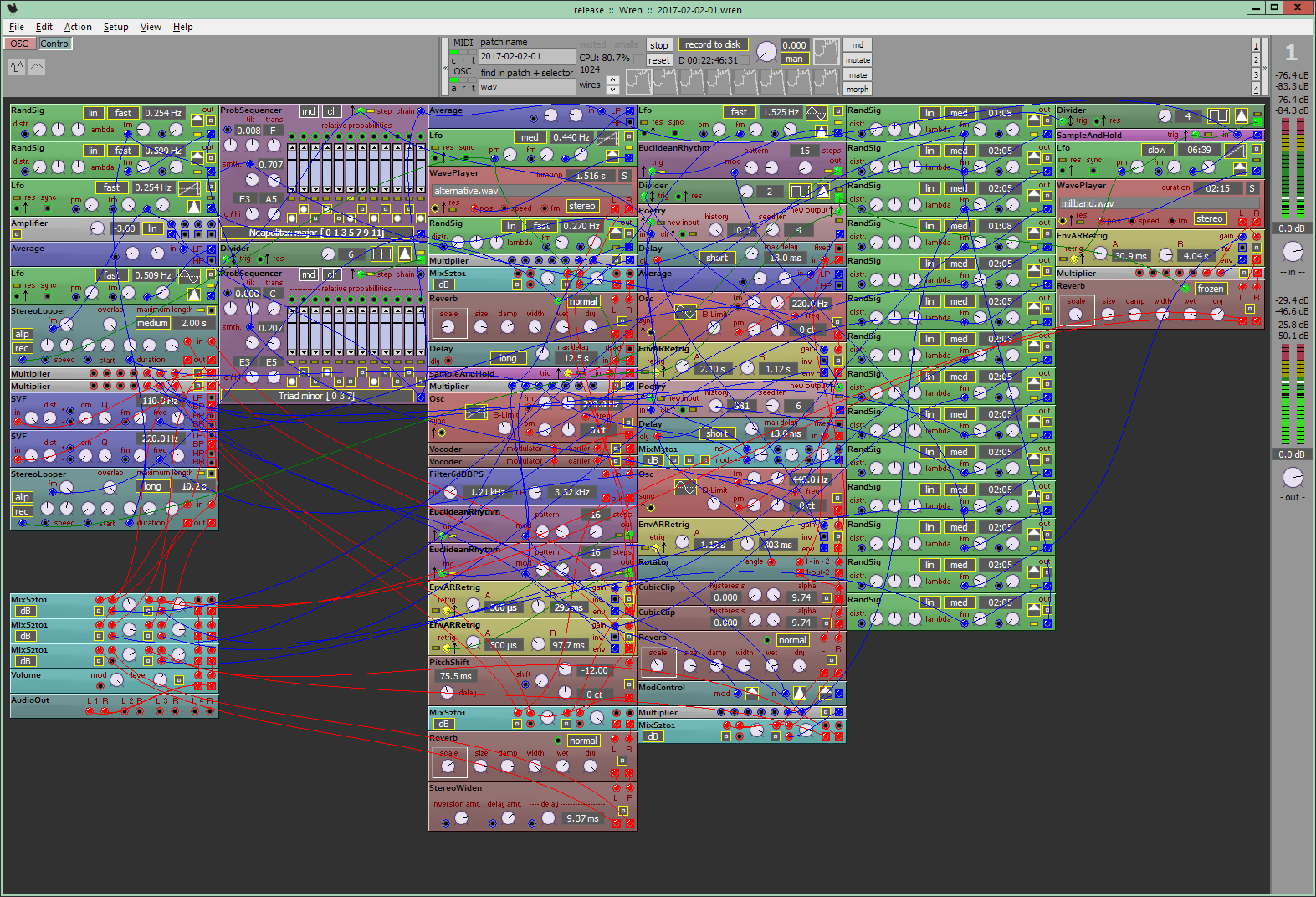Click the sine waveform icon on the 0.509 Hz Lfo
Image resolution: width=1316 pixels, height=897 pixels.
(x=189, y=275)
